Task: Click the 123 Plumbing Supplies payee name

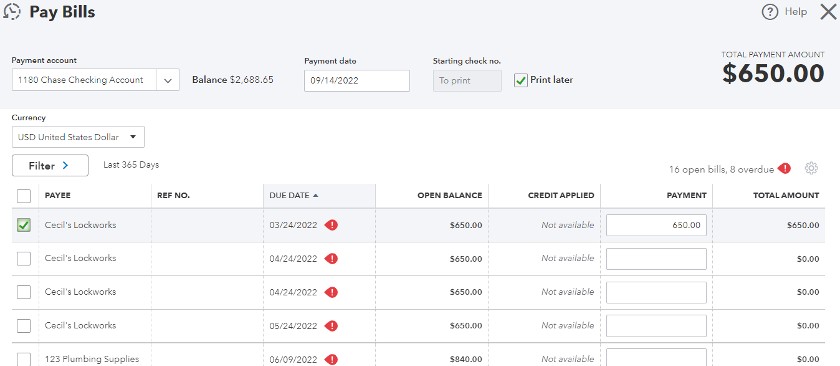Action: [92, 359]
